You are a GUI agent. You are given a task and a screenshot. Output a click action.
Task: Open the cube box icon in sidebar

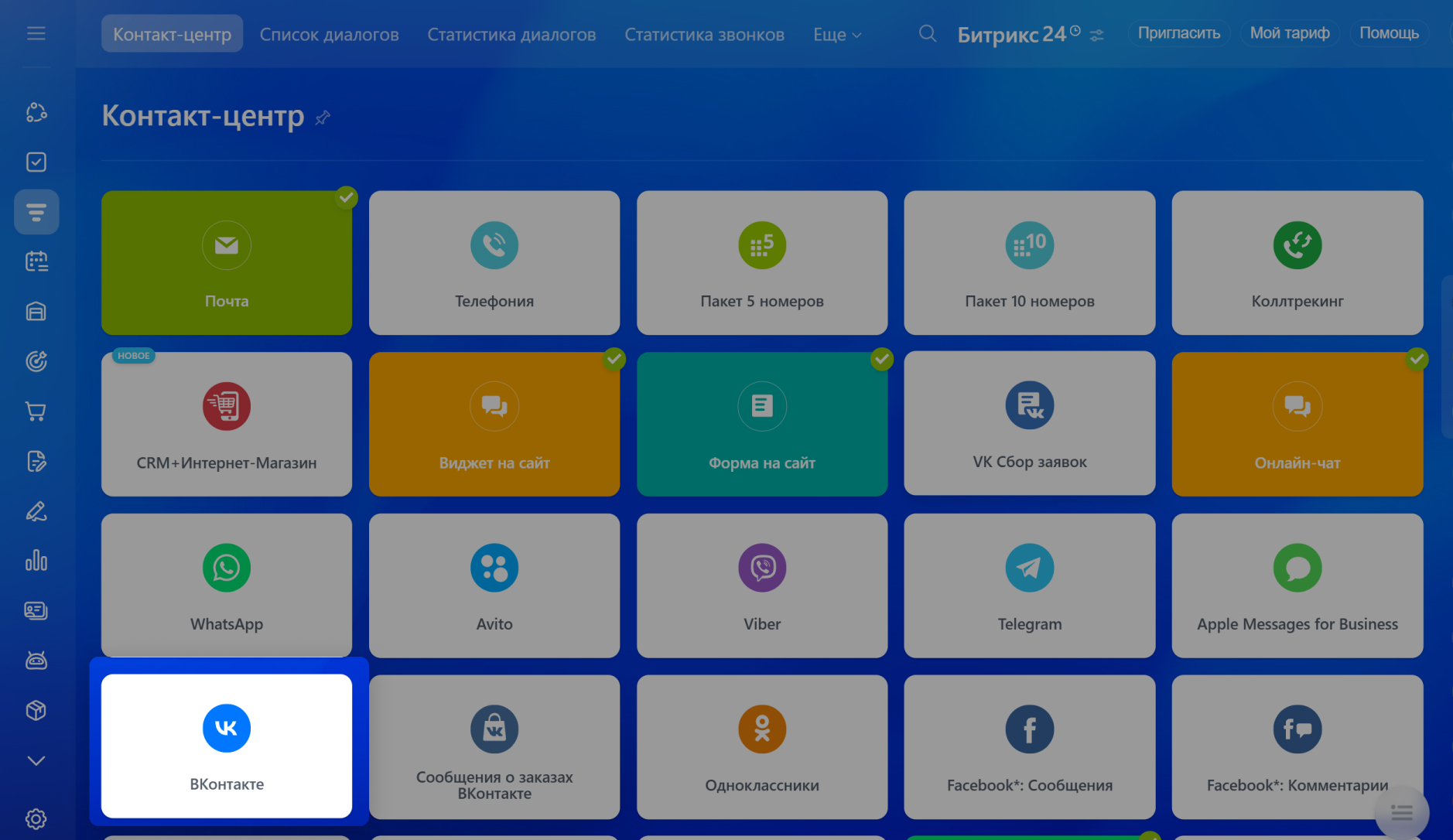click(36, 710)
